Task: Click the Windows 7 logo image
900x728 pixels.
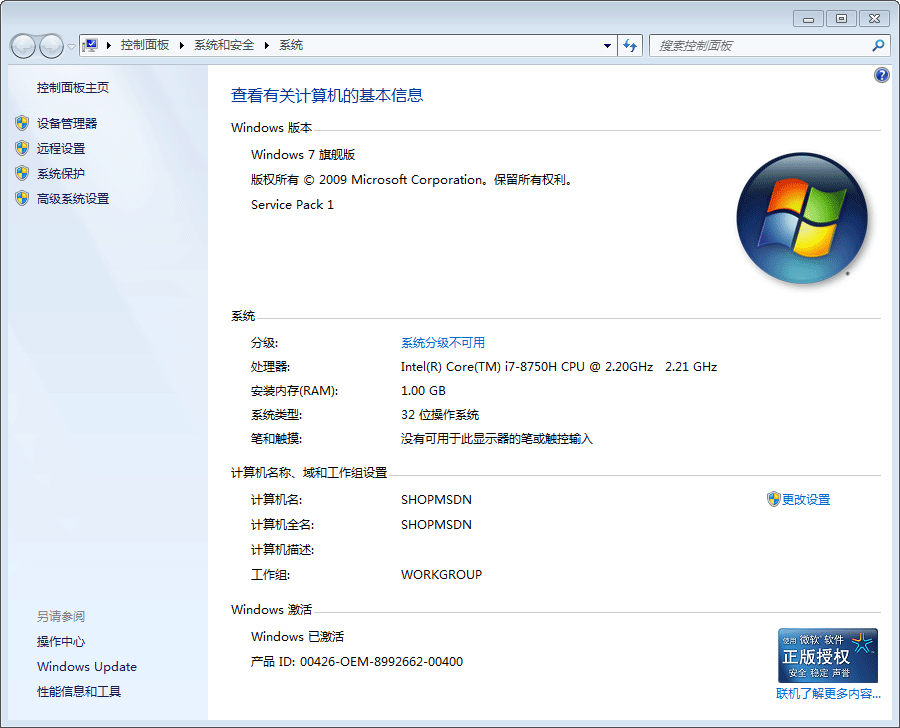Action: pyautogui.click(x=802, y=218)
